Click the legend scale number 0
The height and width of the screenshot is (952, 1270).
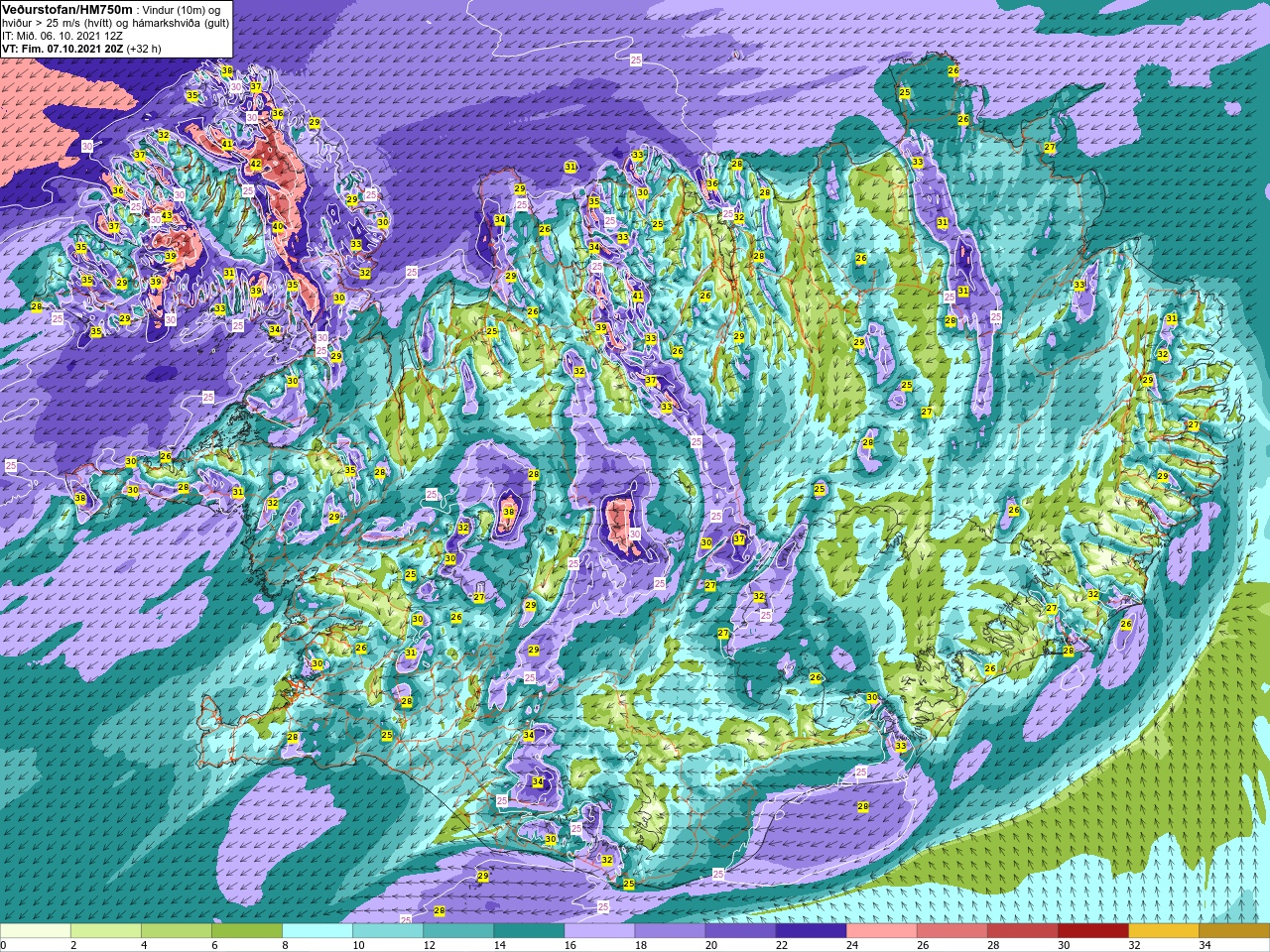click(4, 945)
